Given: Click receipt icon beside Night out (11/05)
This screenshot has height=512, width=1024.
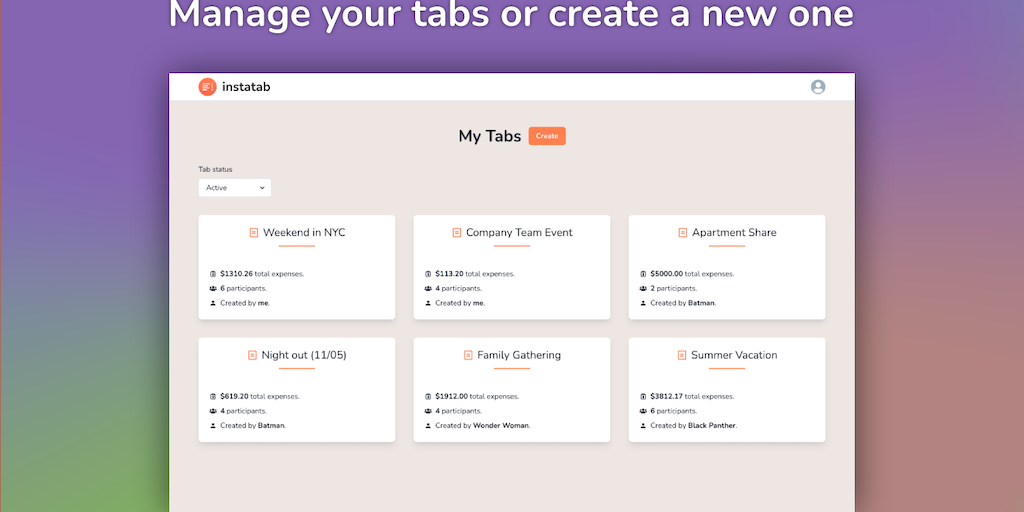Looking at the screenshot, I should (x=252, y=355).
